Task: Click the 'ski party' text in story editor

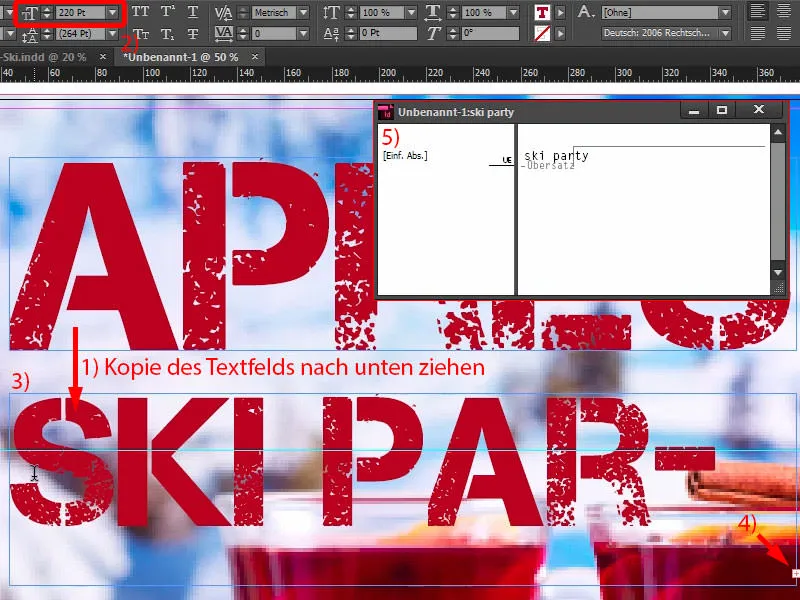Action: pos(556,155)
